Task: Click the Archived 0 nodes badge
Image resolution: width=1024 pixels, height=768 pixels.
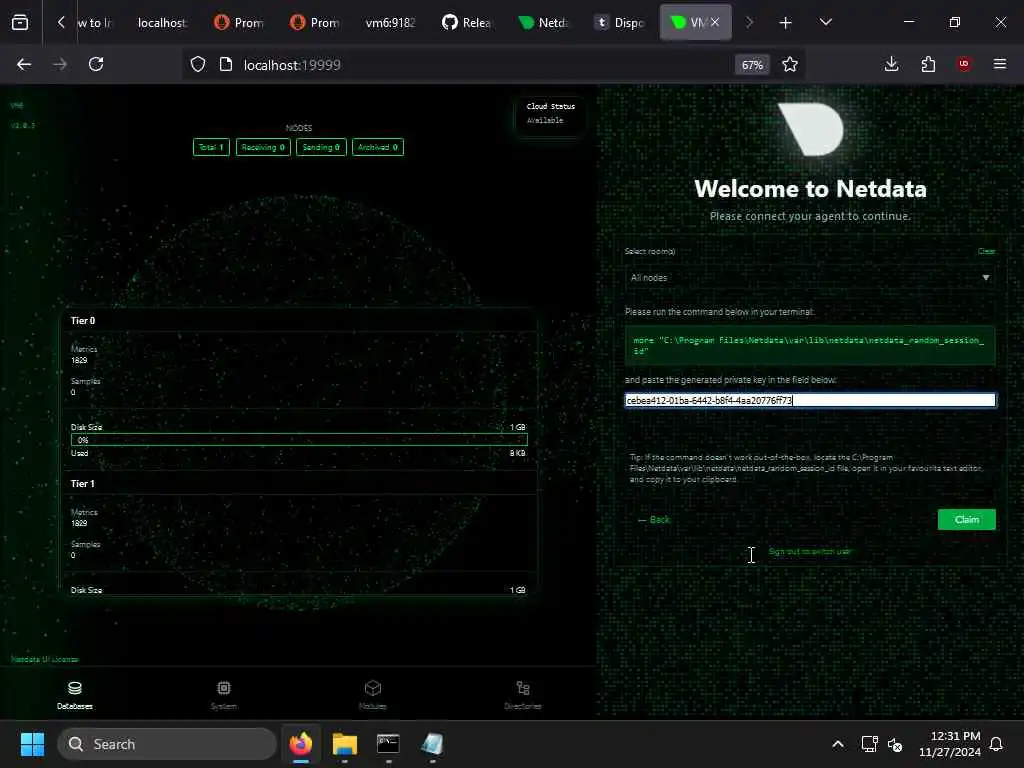Action: point(377,148)
